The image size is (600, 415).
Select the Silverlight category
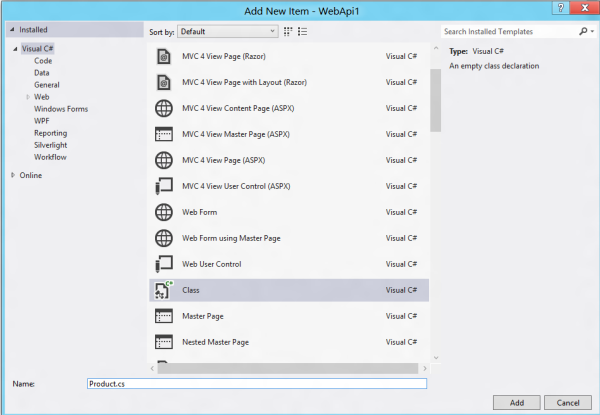pos(51,145)
